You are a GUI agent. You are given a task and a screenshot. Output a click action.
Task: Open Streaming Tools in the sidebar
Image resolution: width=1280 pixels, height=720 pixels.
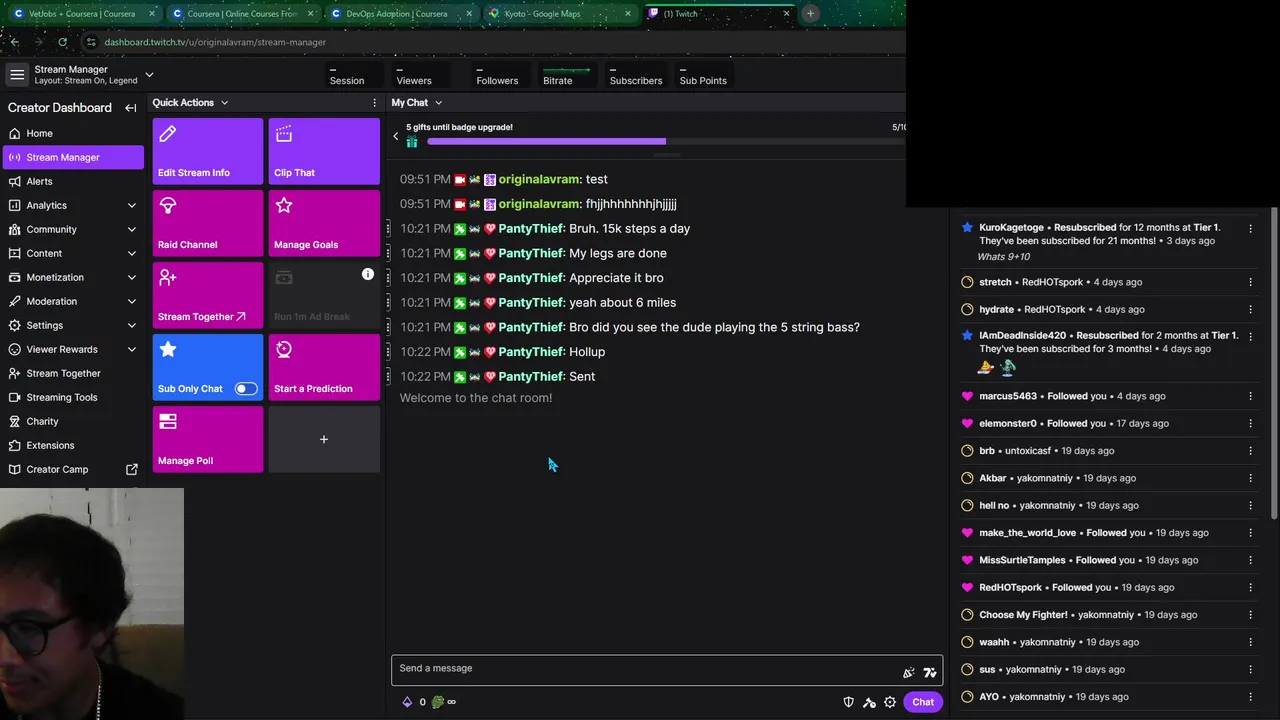point(72,397)
